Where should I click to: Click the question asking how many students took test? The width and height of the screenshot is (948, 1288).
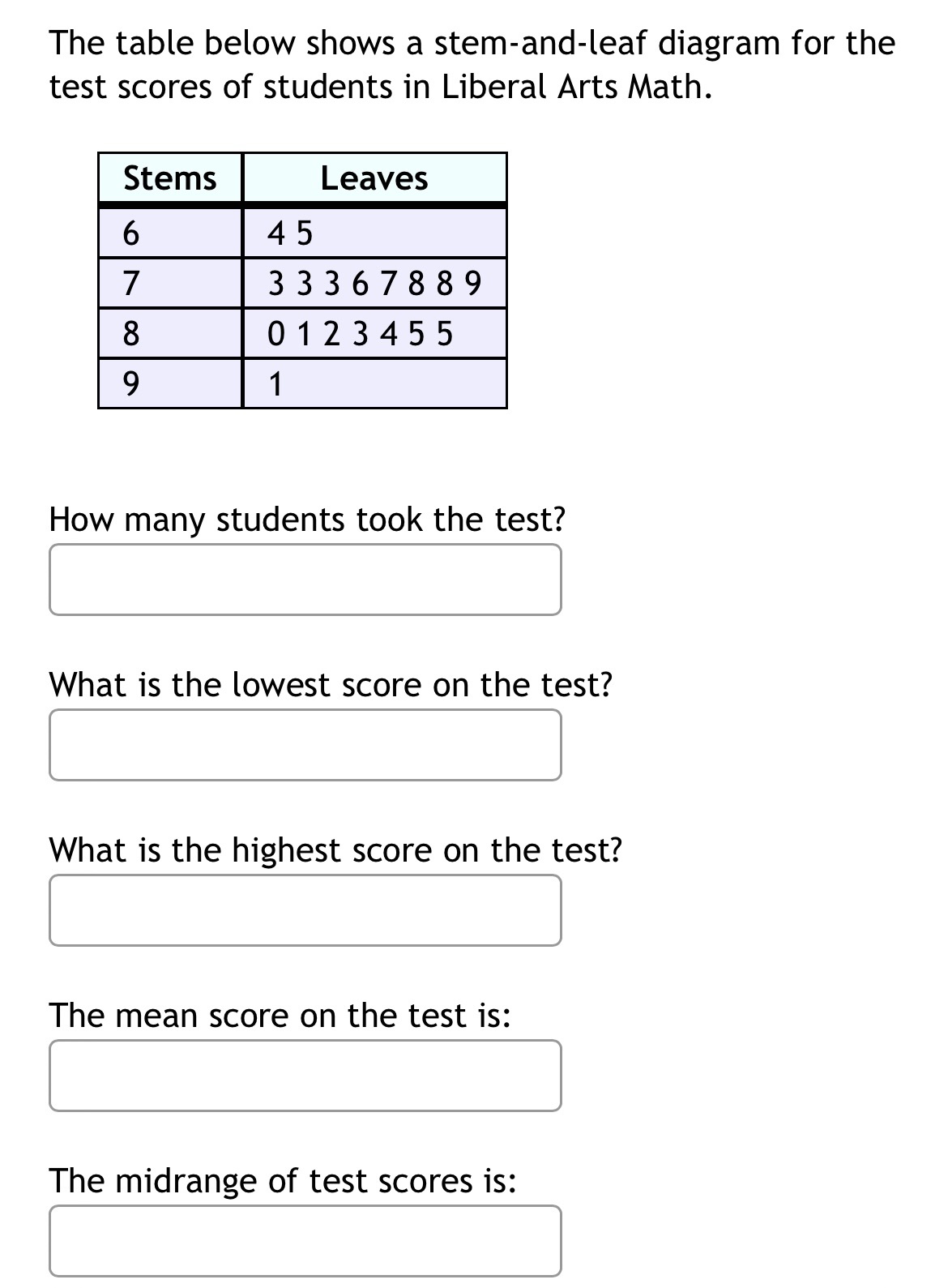pos(308,520)
